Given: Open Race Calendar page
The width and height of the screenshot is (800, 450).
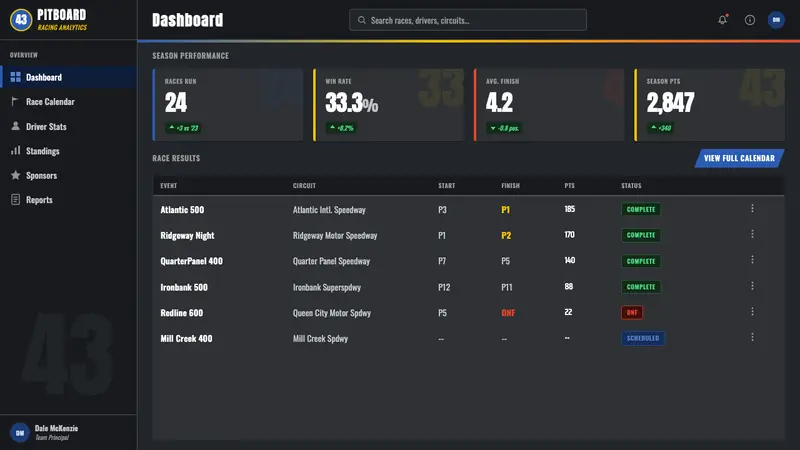Looking at the screenshot, I should coord(68,102).
